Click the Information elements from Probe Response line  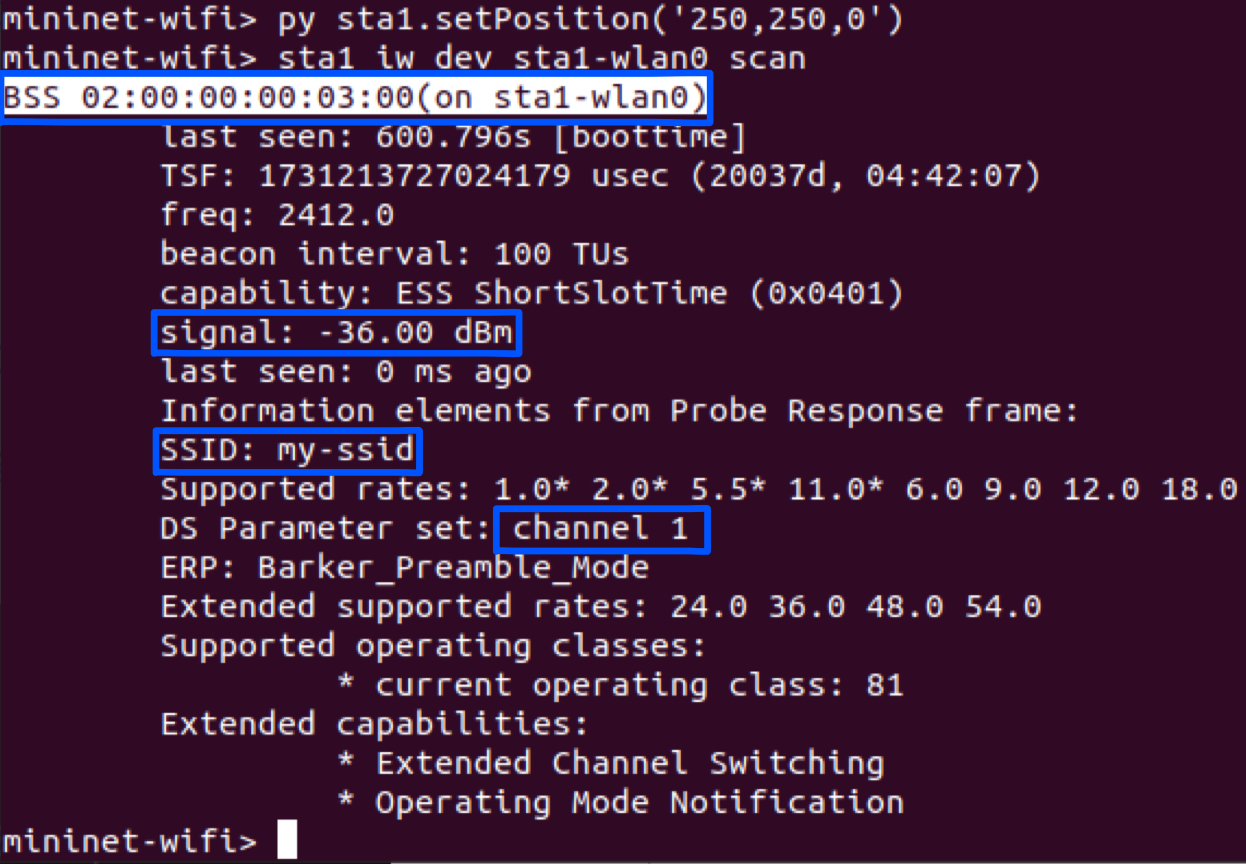620,411
